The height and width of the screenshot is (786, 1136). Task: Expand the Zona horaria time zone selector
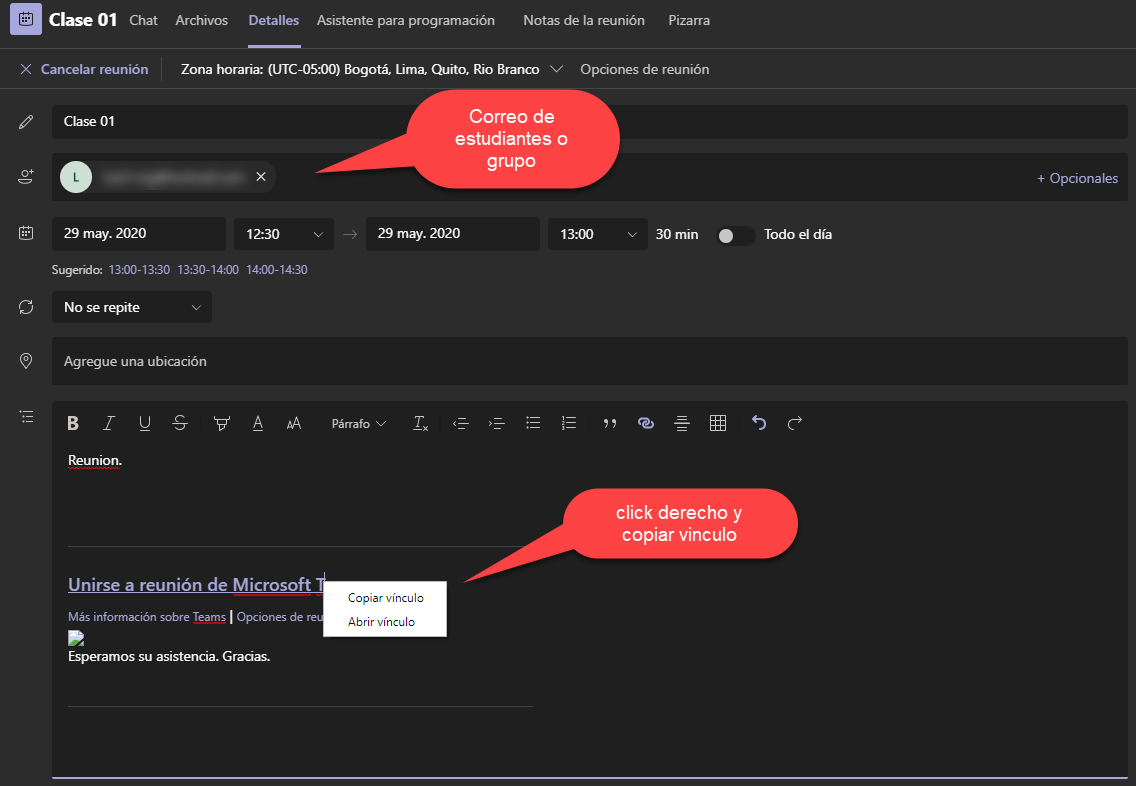point(372,70)
